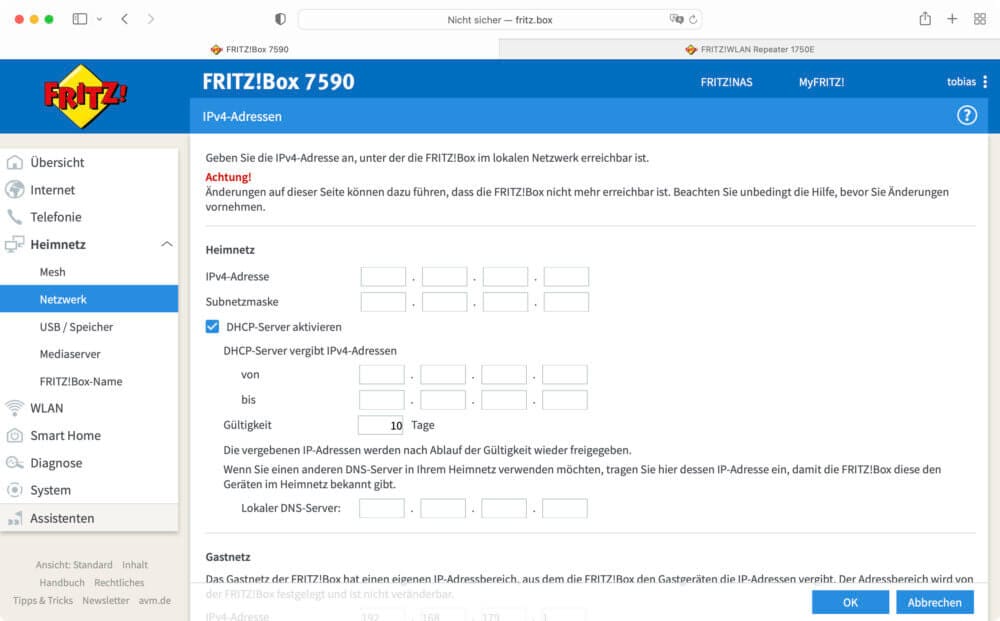Click the Übersicht home icon
The height and width of the screenshot is (621, 1000).
14,163
